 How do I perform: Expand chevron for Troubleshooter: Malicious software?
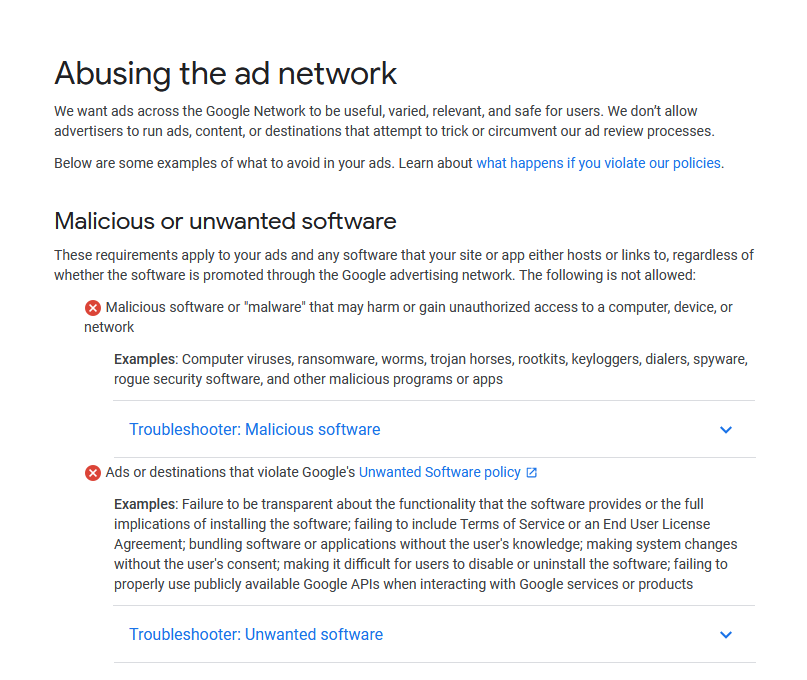pos(726,429)
